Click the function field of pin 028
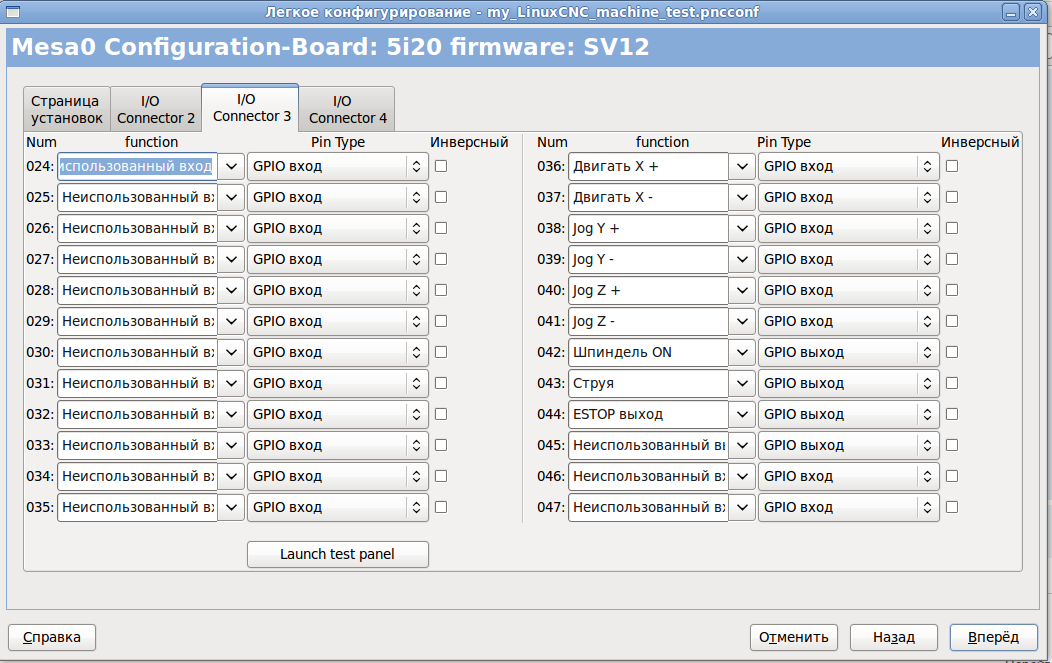The height and width of the screenshot is (663, 1052). tap(137, 291)
